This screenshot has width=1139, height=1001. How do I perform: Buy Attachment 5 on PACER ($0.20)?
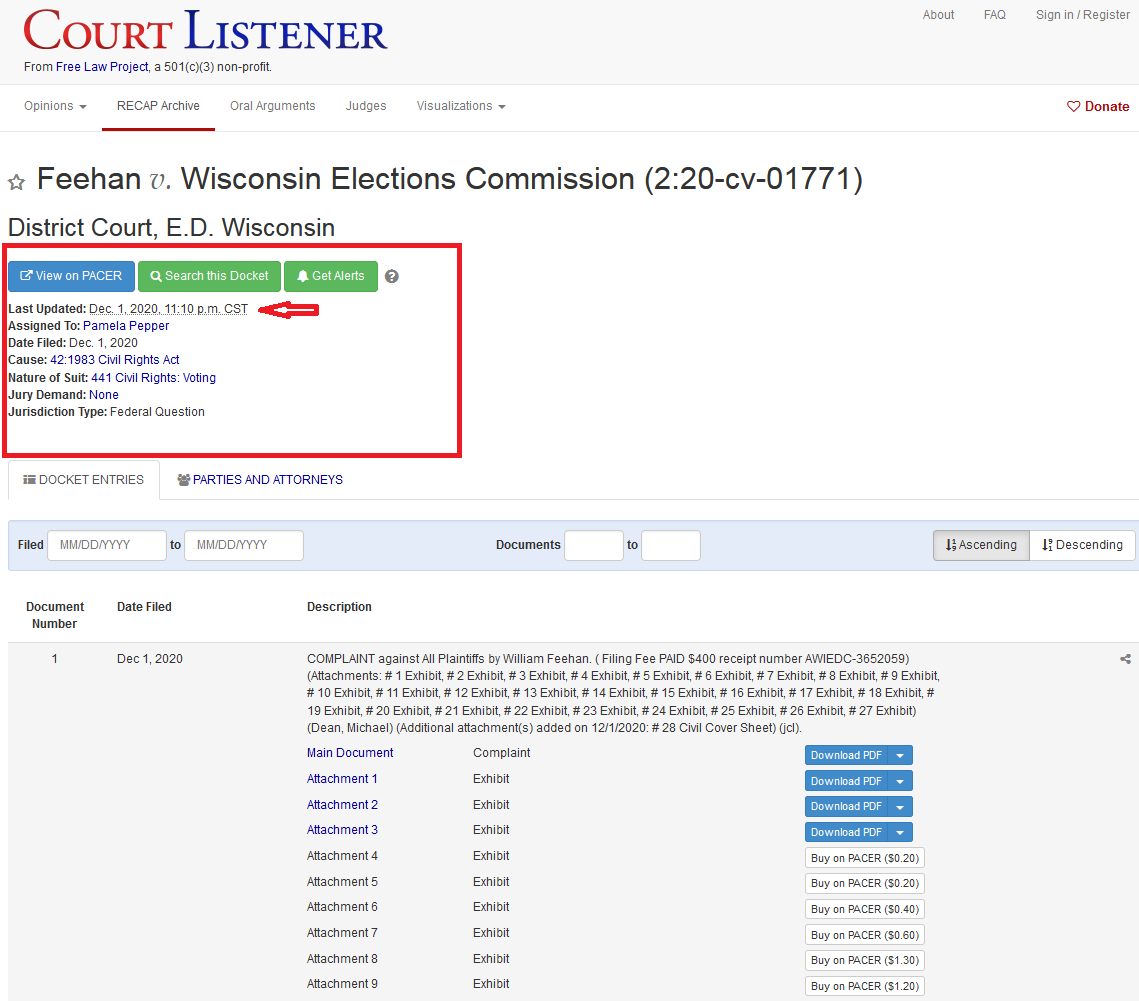click(864, 883)
